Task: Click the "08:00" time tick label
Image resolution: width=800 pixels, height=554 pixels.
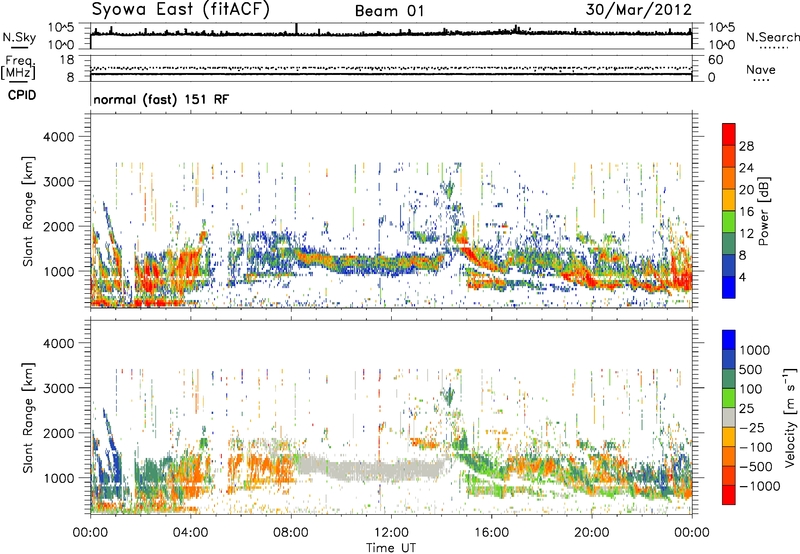Action: 291,533
